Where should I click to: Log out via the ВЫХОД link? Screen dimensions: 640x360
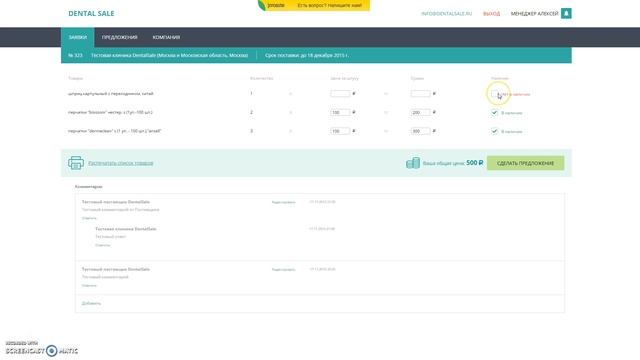(491, 13)
